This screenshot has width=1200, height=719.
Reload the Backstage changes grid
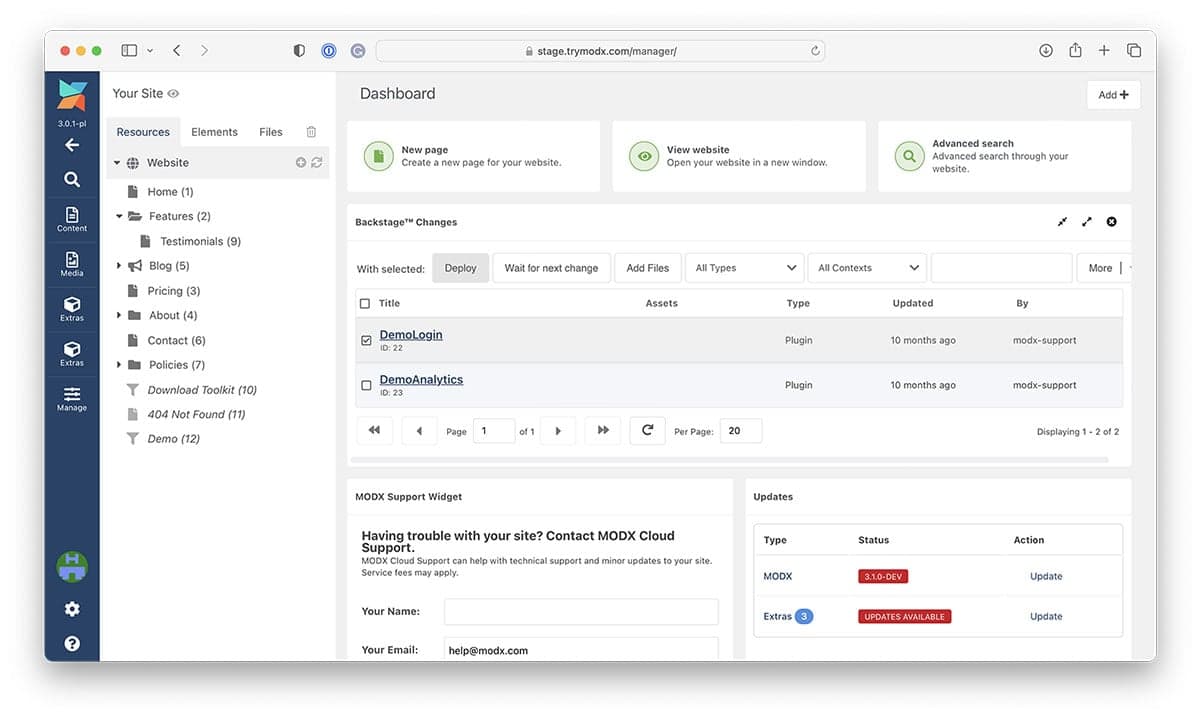click(x=647, y=430)
